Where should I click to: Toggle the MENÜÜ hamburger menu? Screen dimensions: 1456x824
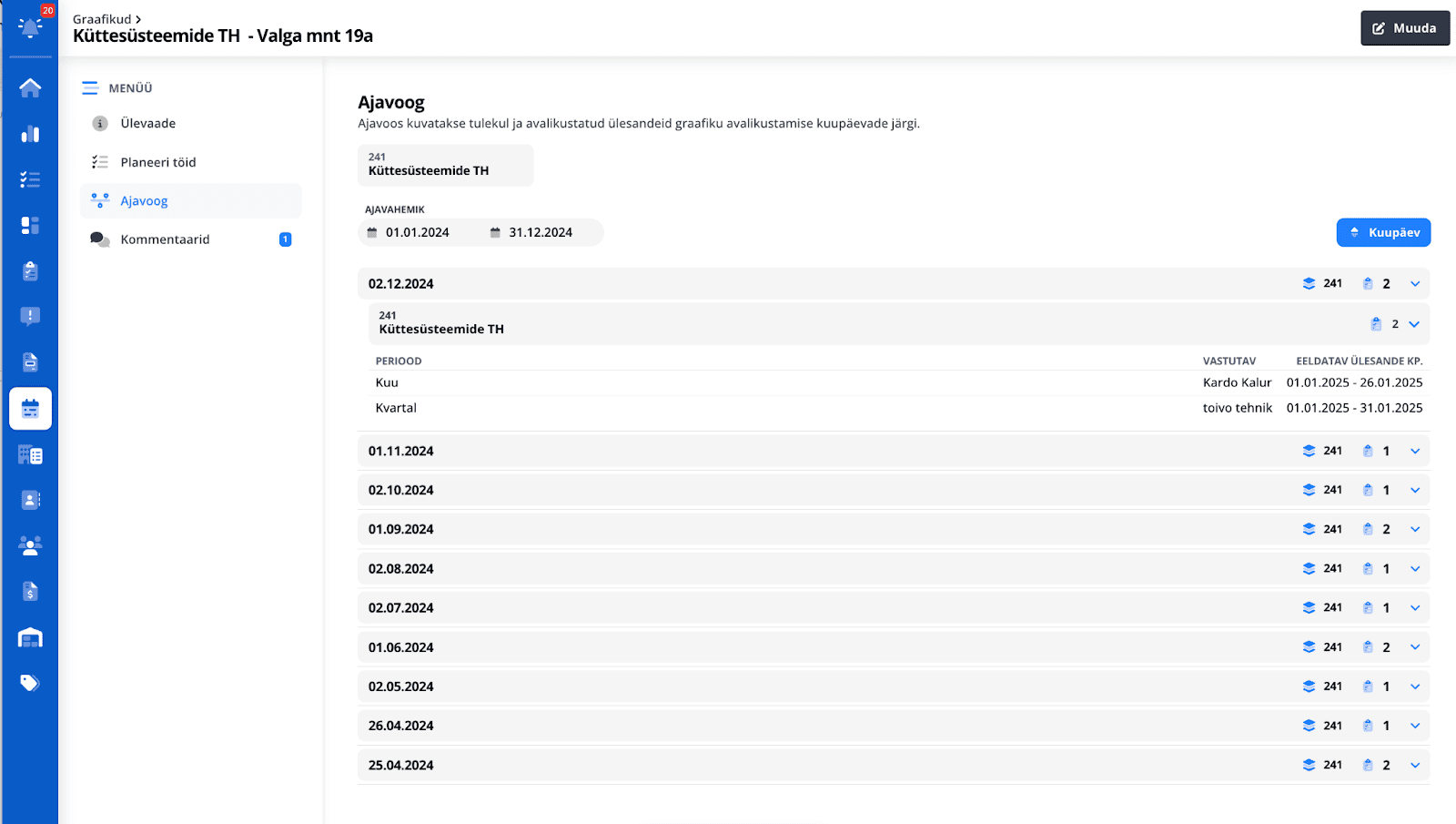point(90,88)
